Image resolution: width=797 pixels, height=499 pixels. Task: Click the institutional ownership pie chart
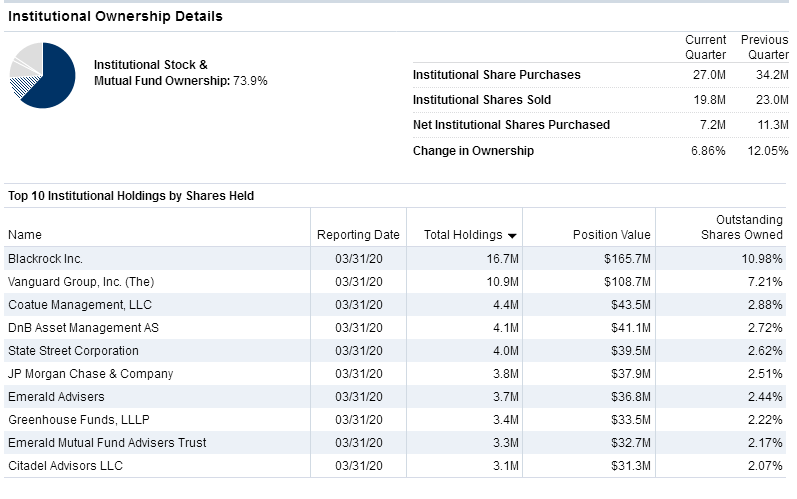pyautogui.click(x=43, y=75)
